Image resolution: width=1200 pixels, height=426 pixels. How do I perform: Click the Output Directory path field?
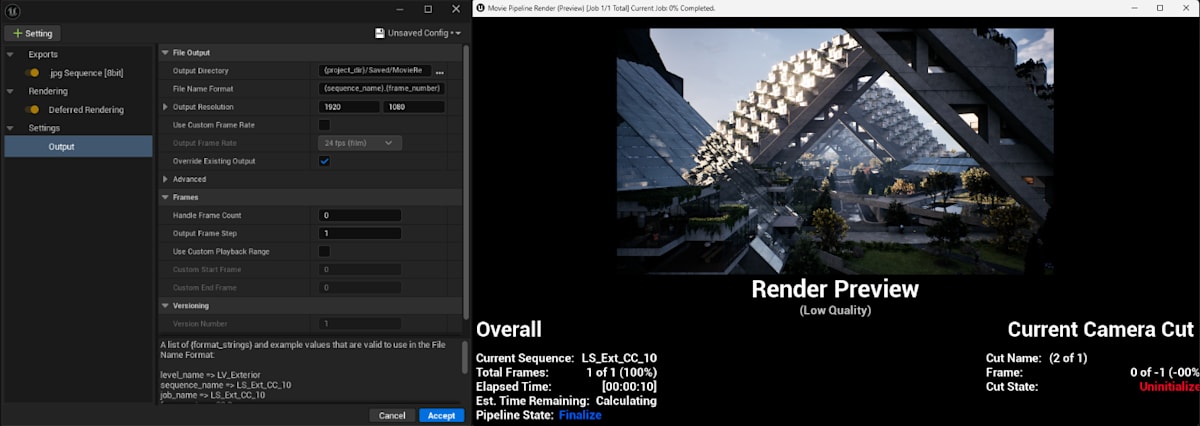[x=375, y=71]
